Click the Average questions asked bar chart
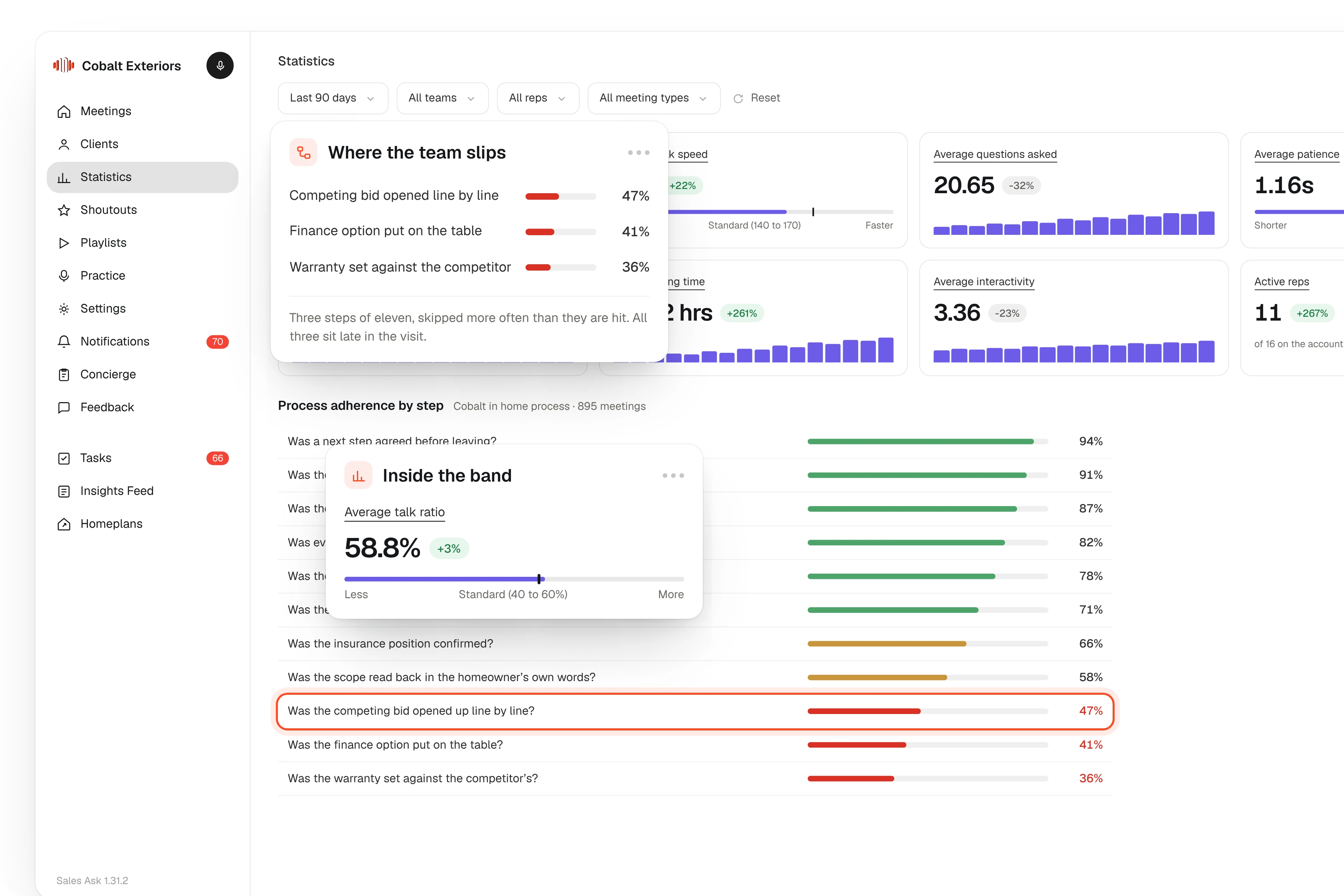This screenshot has height=896, width=1344. [1074, 223]
